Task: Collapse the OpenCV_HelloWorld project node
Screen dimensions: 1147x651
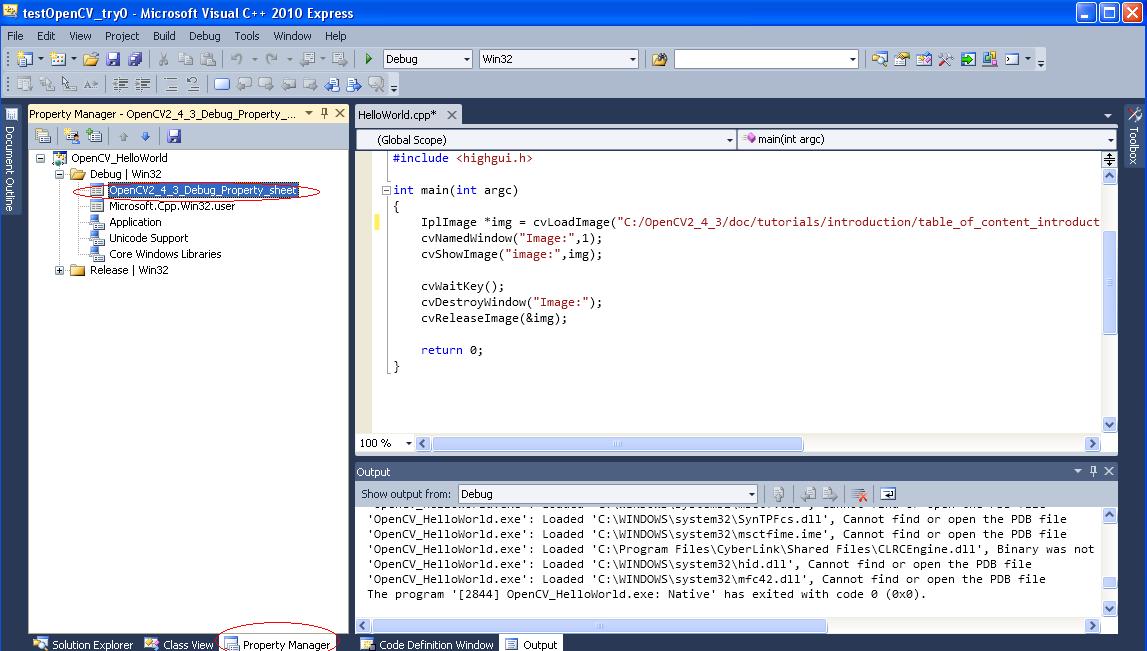Action: [x=40, y=158]
